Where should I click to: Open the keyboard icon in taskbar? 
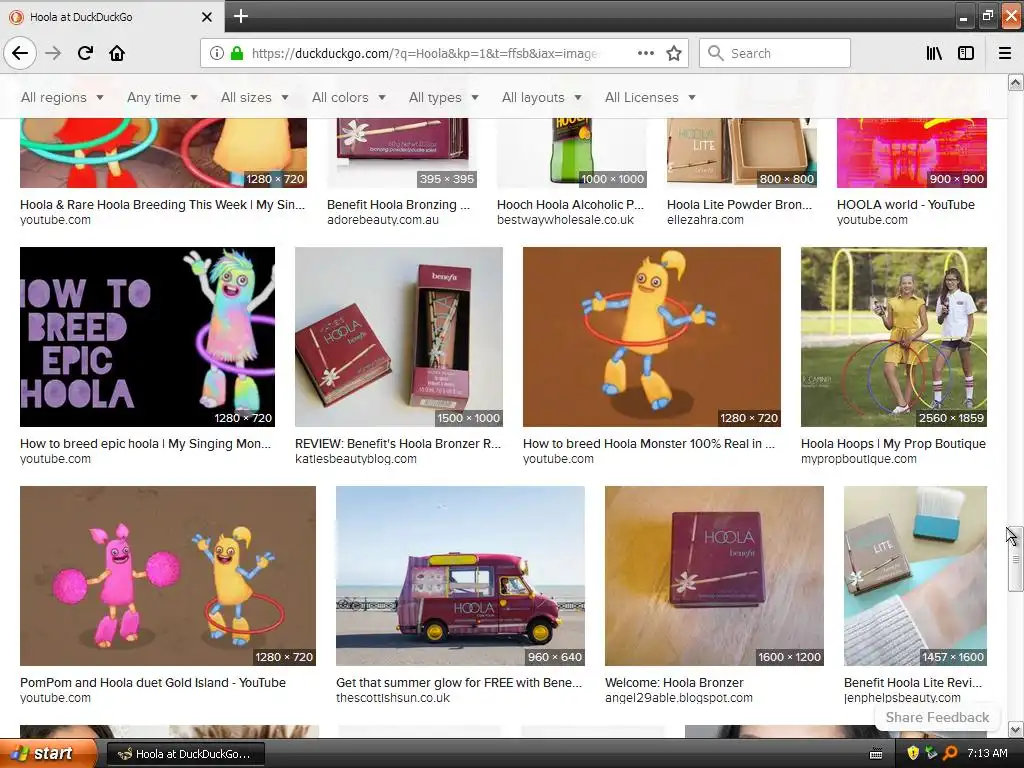point(876,754)
